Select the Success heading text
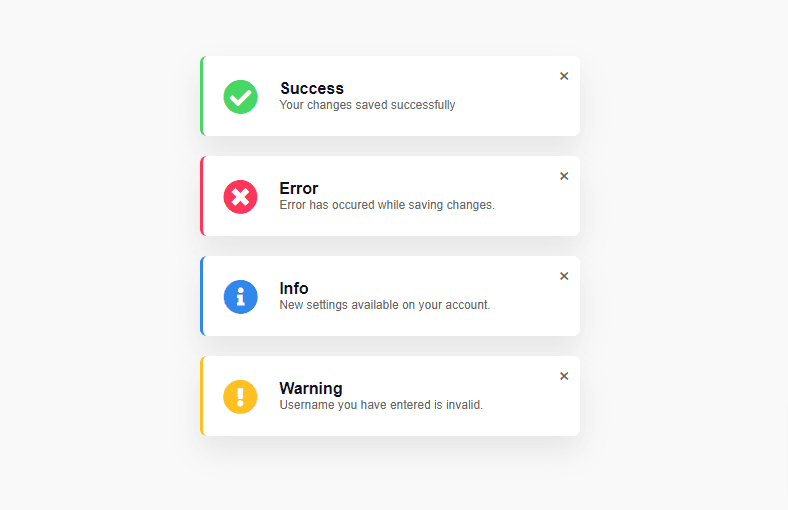 click(x=311, y=88)
